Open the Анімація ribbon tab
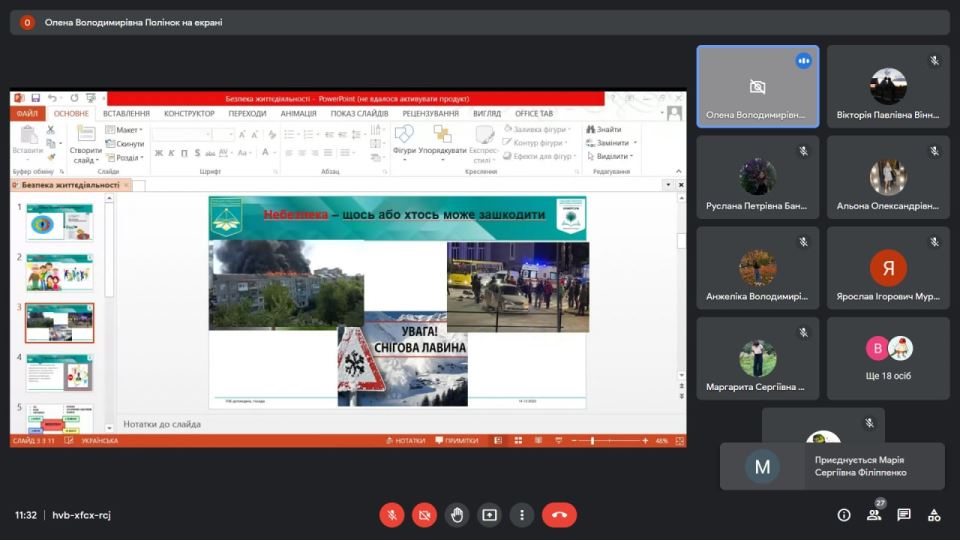Viewport: 960px width, 540px height. pos(298,114)
